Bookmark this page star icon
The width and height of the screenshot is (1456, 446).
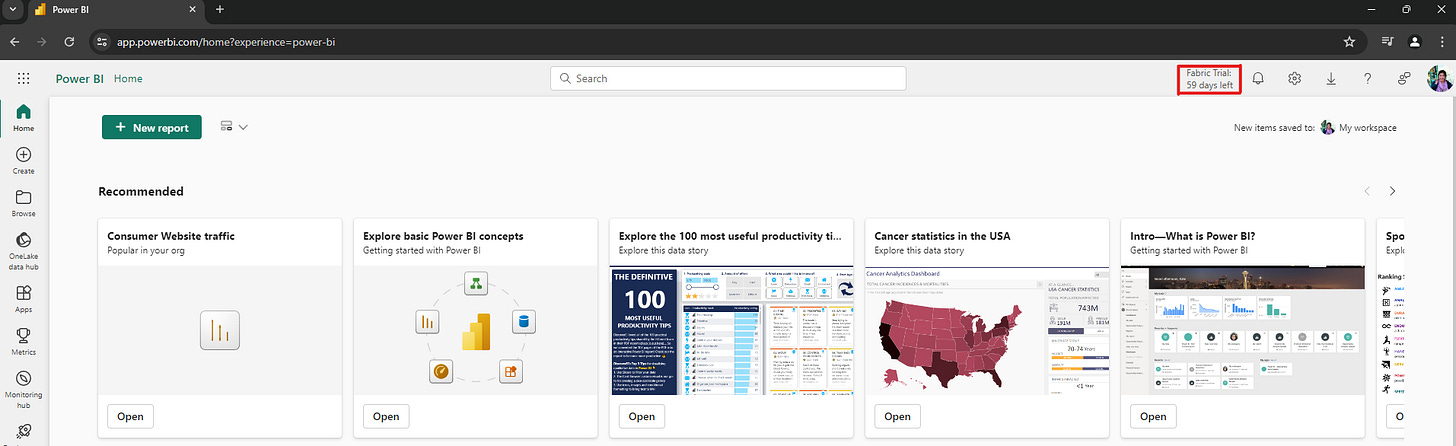pyautogui.click(x=1349, y=42)
